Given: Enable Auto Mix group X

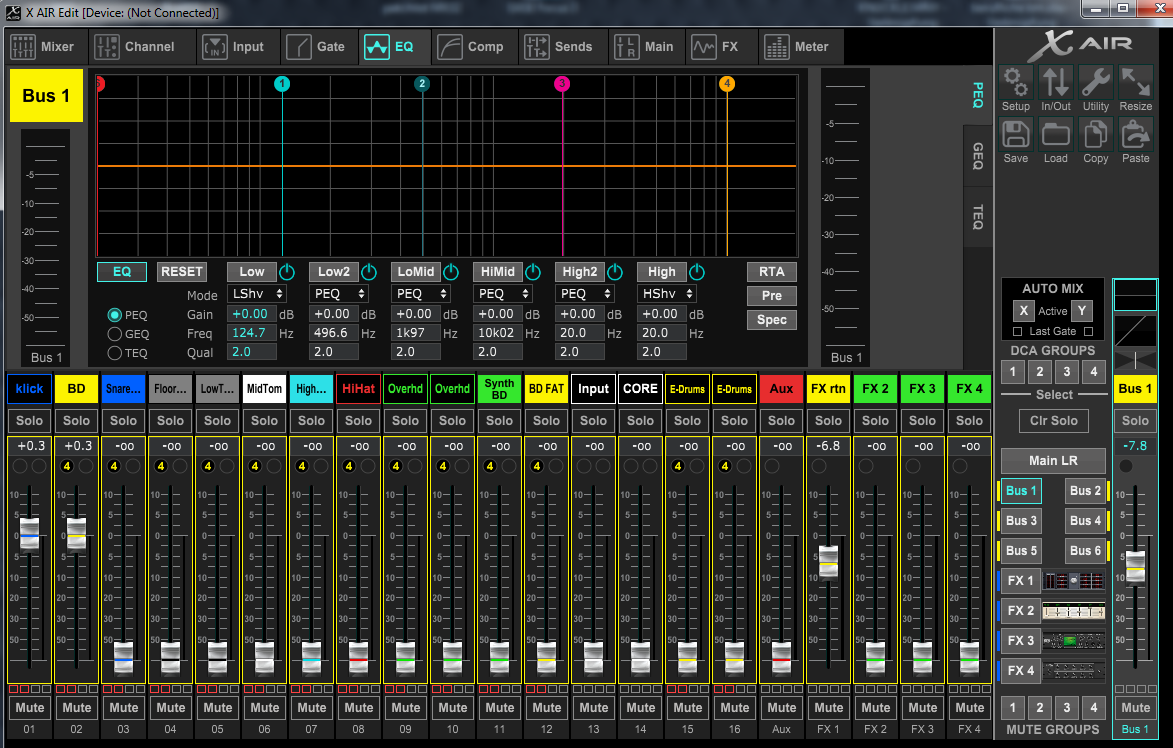Looking at the screenshot, I should click(1023, 310).
